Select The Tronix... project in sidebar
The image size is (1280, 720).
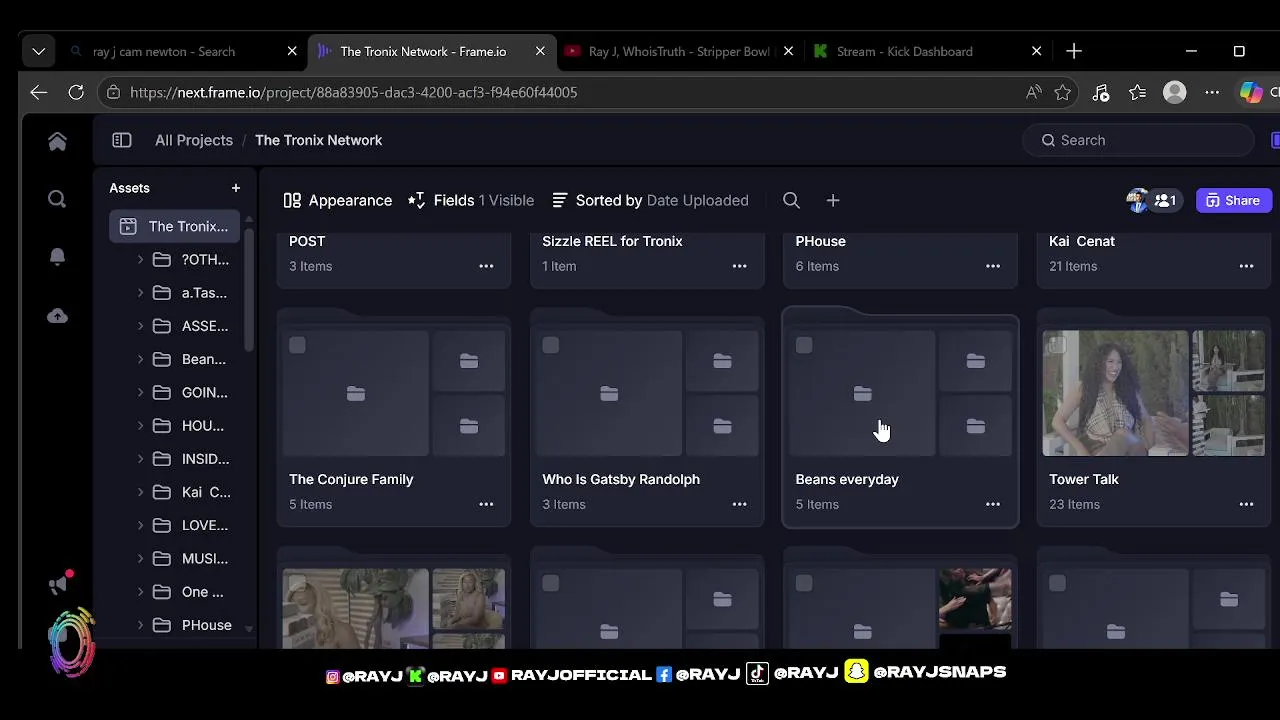tap(175, 226)
